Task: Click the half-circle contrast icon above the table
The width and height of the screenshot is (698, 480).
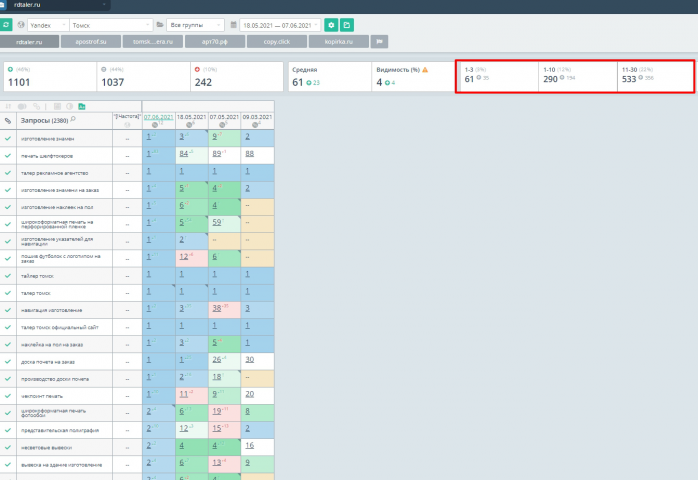Action: coord(69,106)
